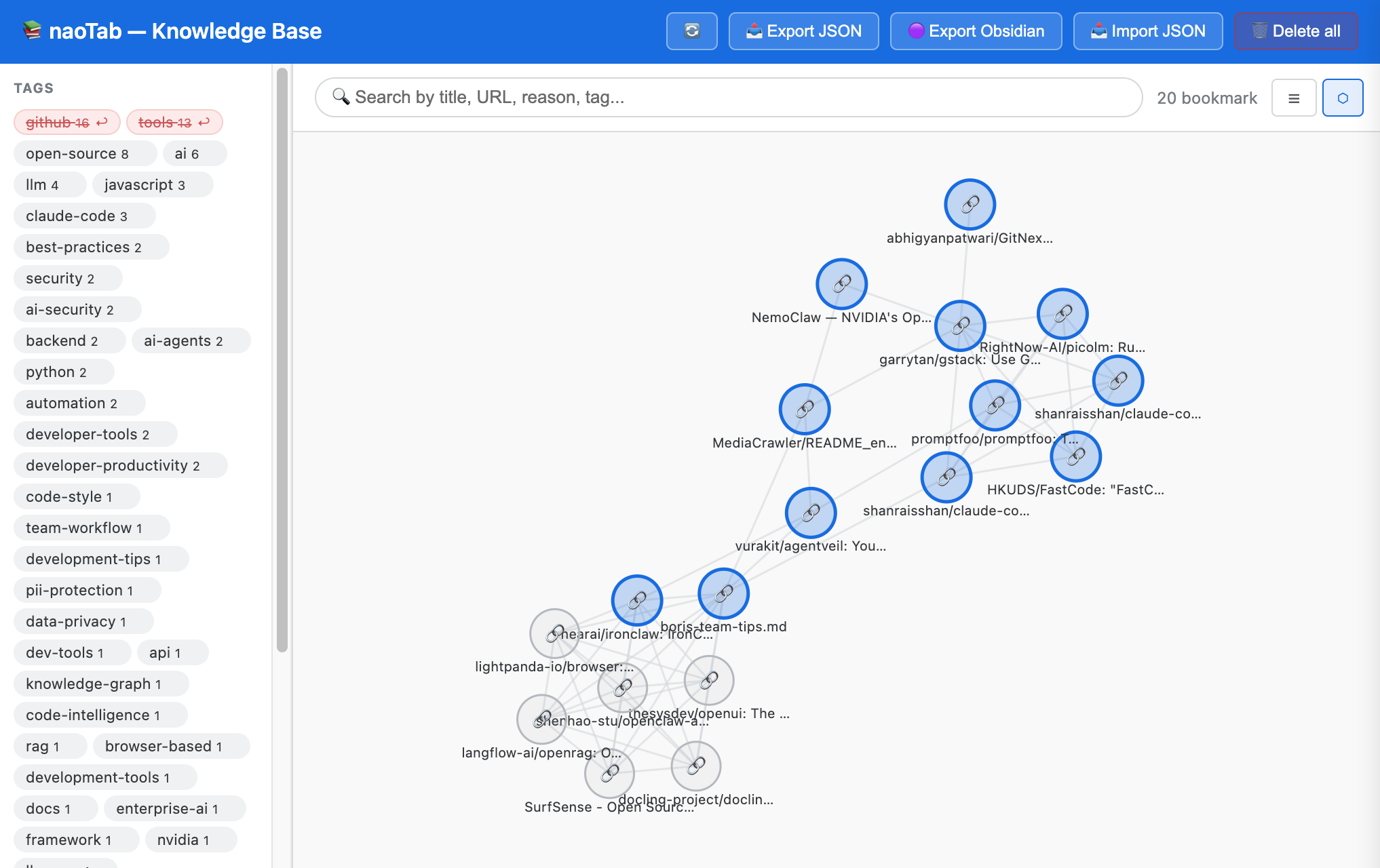Click the naoTab Knowledge Base title
Viewport: 1380px width, 868px height.
(x=172, y=31)
